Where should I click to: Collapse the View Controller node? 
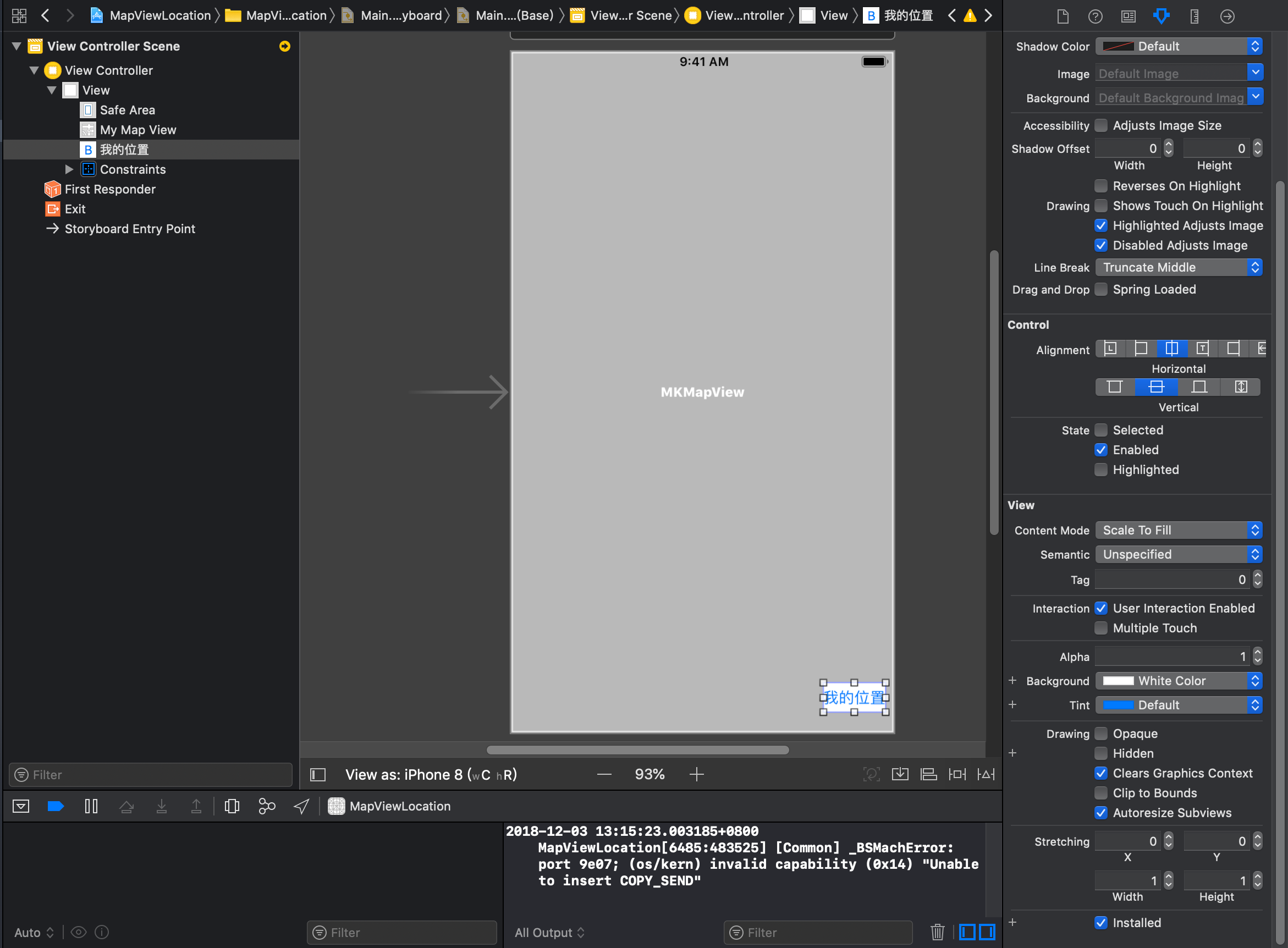coord(34,70)
